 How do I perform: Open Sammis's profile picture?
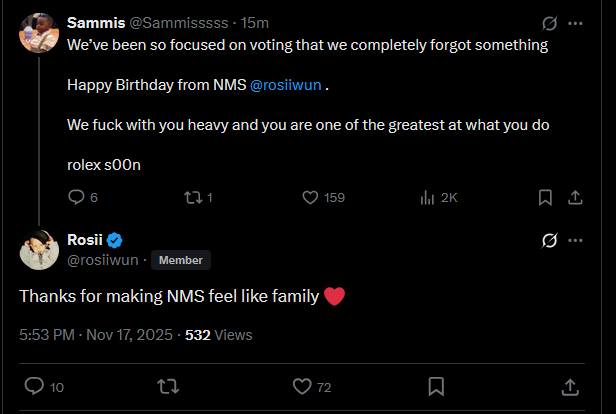pos(39,33)
